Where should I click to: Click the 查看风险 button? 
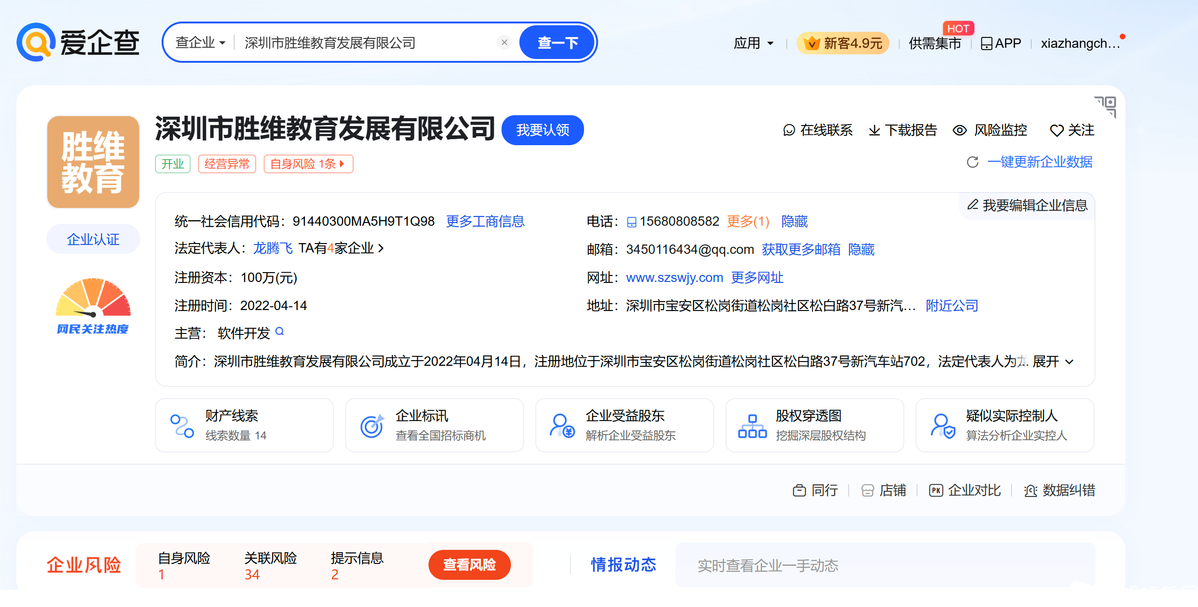pos(469,565)
